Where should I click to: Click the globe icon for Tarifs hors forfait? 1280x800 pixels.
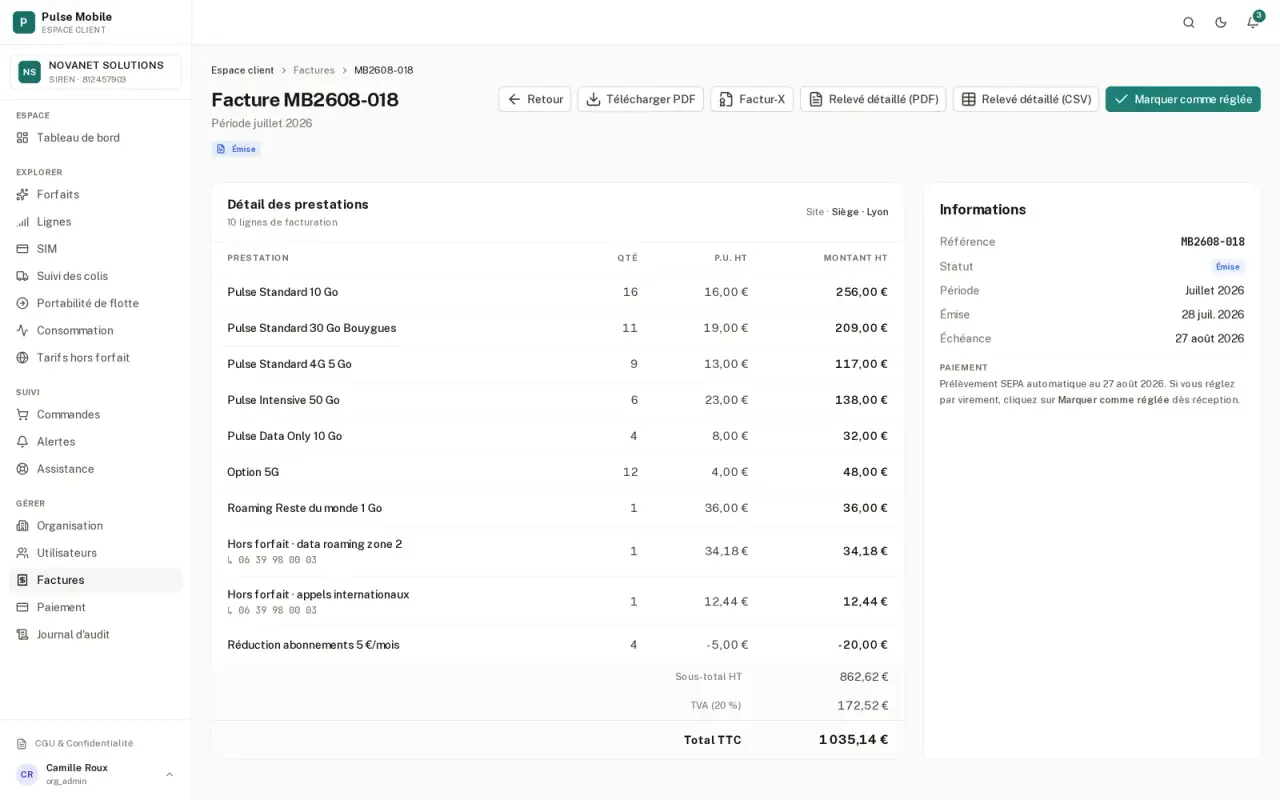click(23, 357)
